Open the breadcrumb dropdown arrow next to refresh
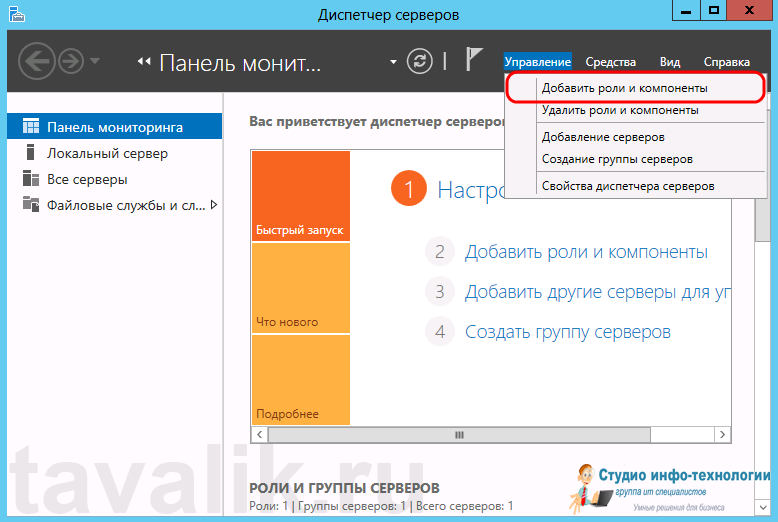The width and height of the screenshot is (778, 522). click(394, 62)
